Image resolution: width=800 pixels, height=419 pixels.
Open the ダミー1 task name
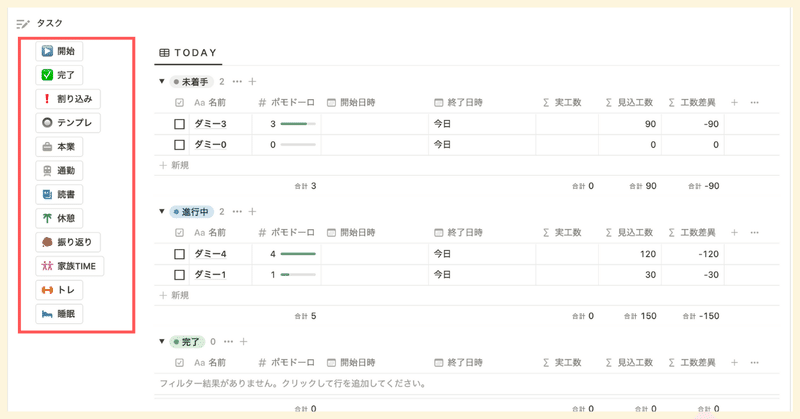[210, 275]
